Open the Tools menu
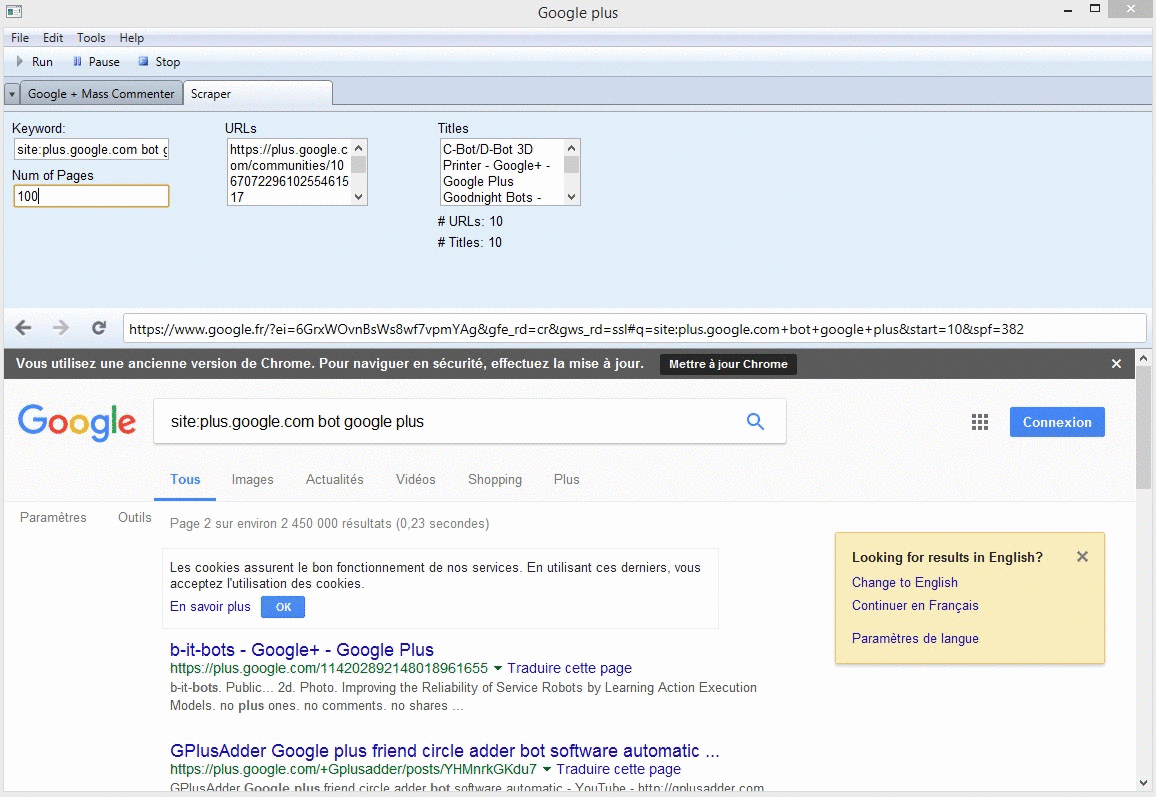 pos(91,38)
